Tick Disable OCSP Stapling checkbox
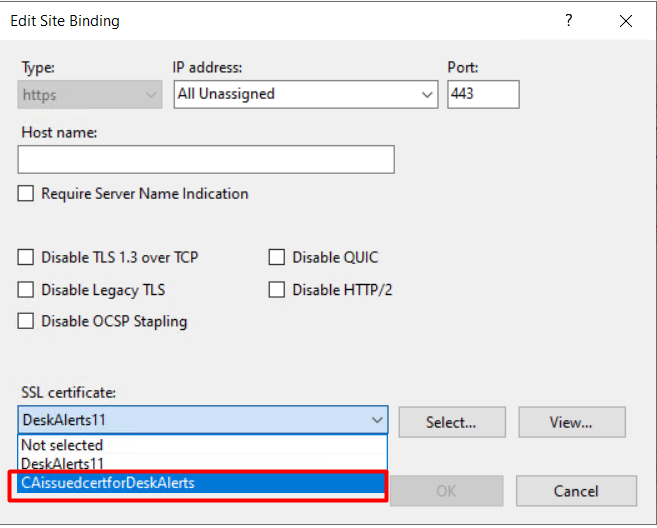Viewport: 657px width, 528px height. [26, 322]
